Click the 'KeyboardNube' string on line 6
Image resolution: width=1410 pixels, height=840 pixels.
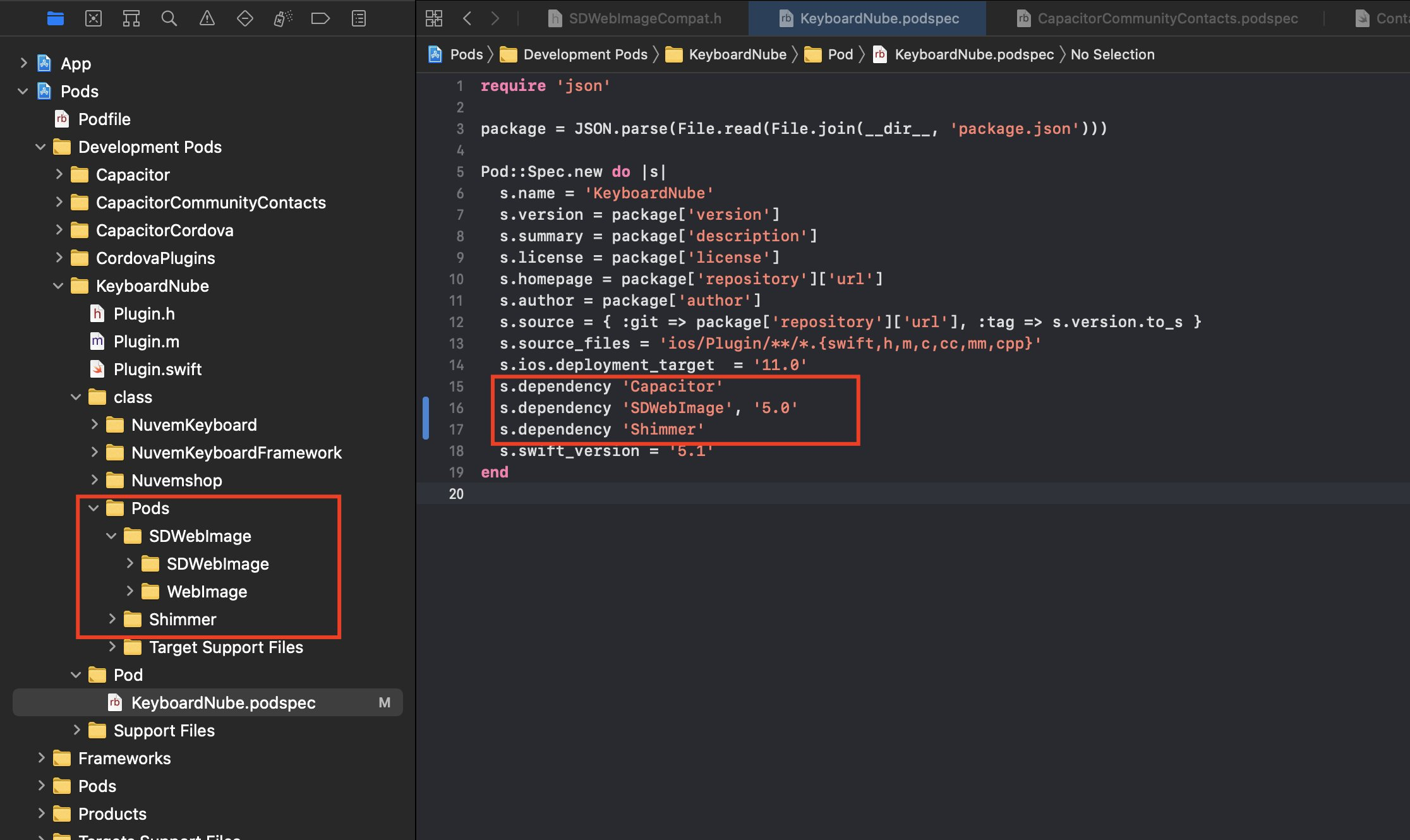[649, 193]
